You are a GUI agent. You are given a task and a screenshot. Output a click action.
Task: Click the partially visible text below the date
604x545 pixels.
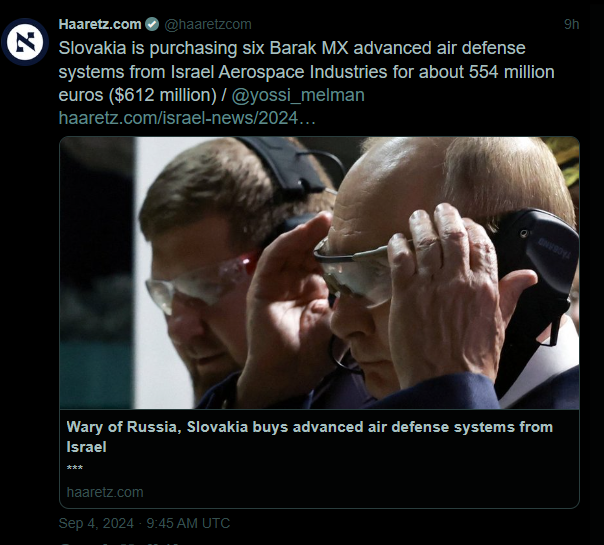tap(119, 543)
